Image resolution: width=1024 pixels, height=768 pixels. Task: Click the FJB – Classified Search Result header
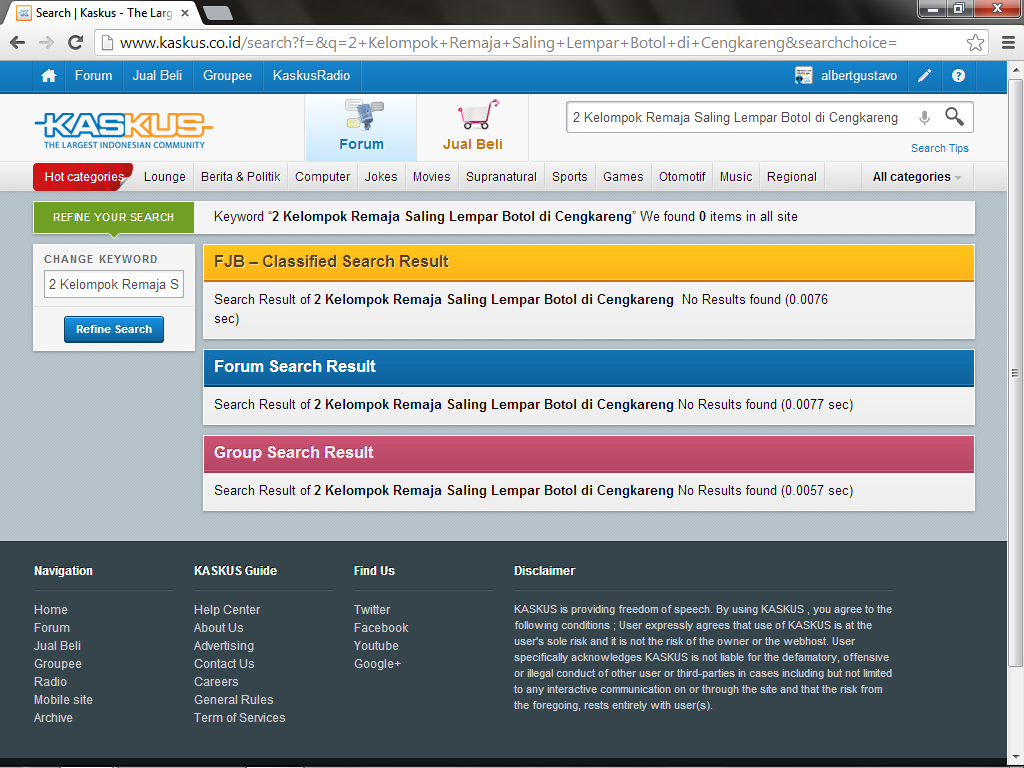(x=589, y=262)
